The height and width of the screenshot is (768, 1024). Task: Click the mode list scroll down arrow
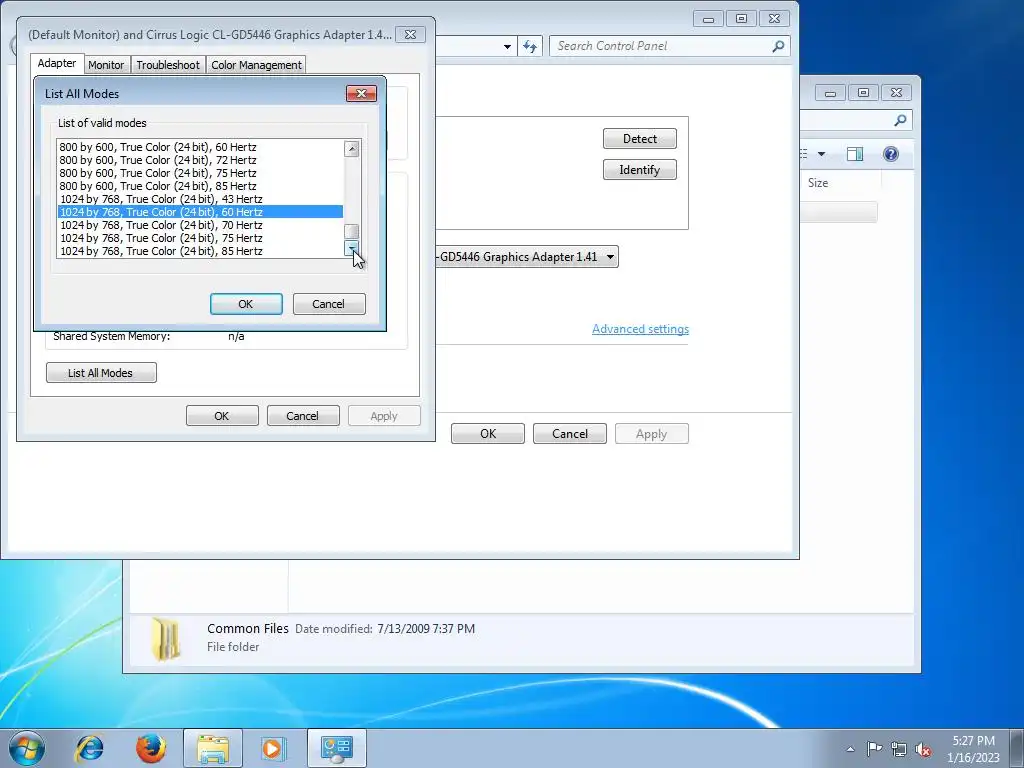(x=352, y=248)
